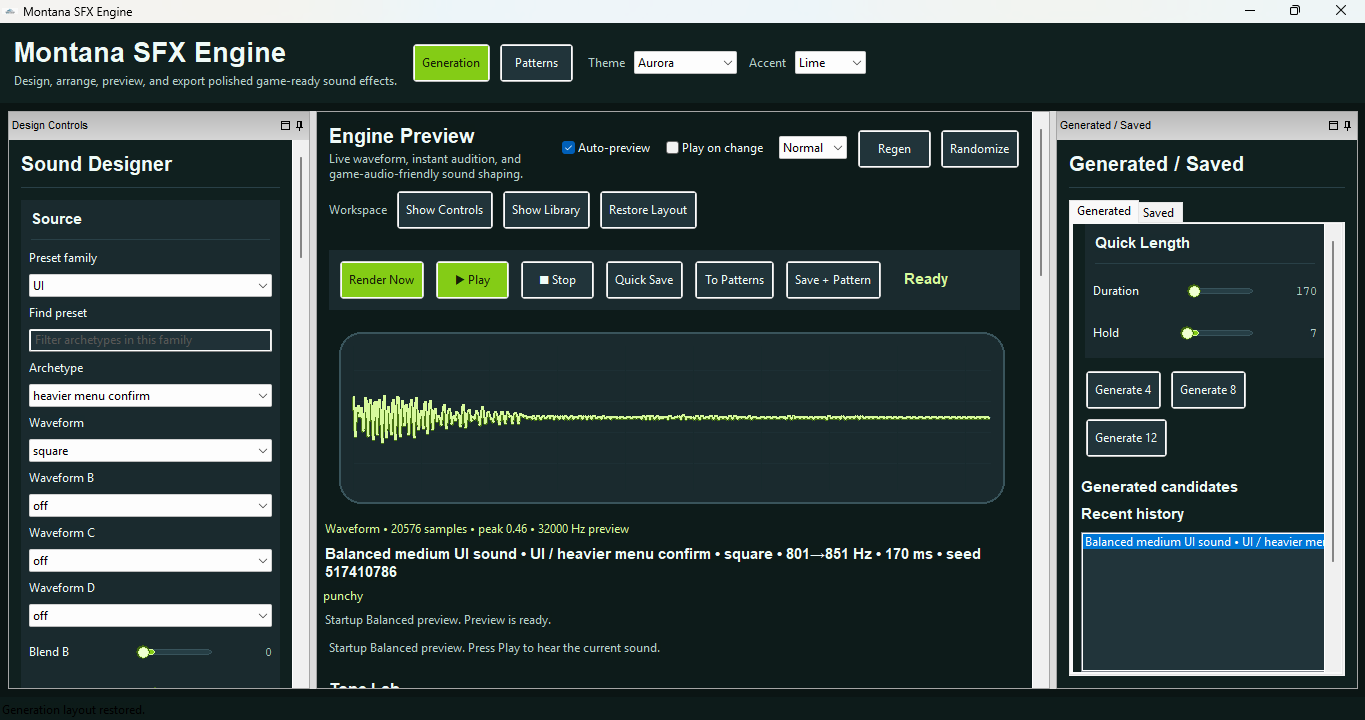The width and height of the screenshot is (1365, 720).
Task: Click the Generate 12 button
Action: coord(1126,438)
